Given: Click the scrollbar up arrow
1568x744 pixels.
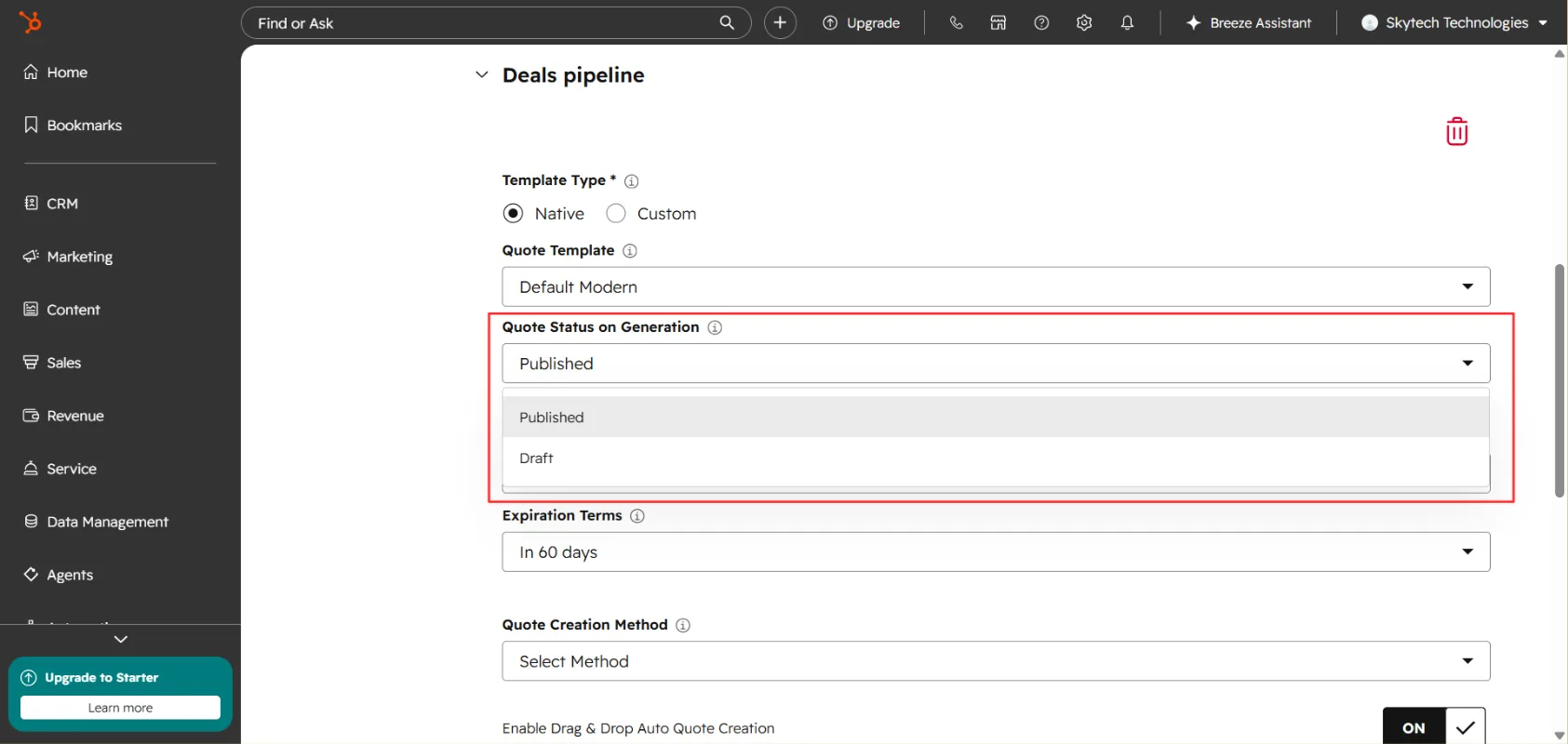Looking at the screenshot, I should (x=1560, y=54).
